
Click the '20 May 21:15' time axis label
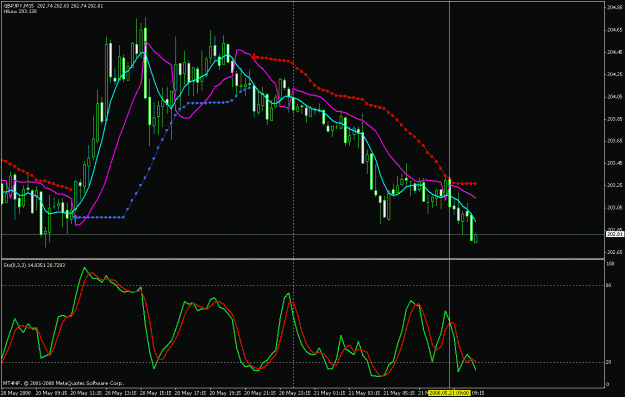click(259, 393)
